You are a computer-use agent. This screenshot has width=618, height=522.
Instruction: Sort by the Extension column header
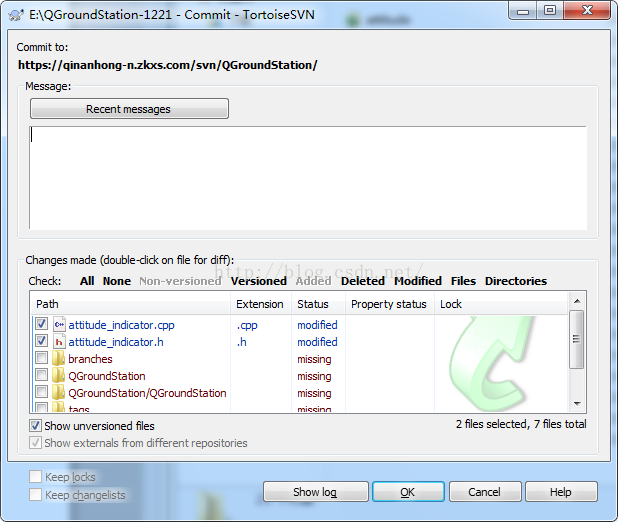[261, 304]
